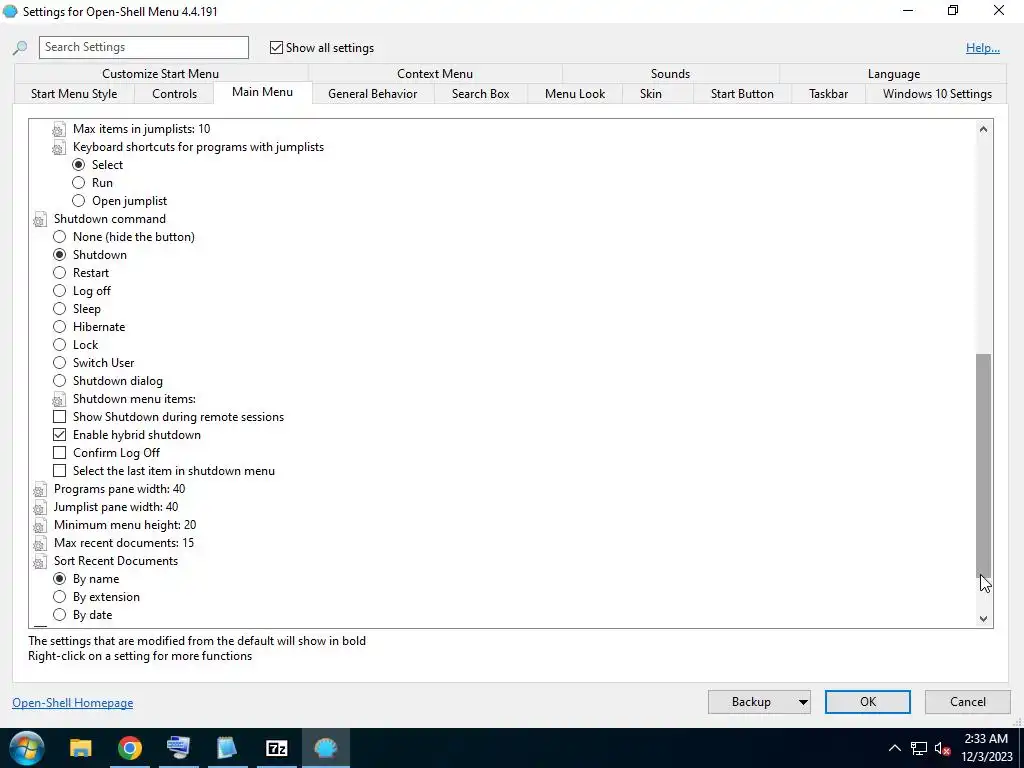Open the Backup dropdown arrow
The height and width of the screenshot is (768, 1024).
pos(803,702)
